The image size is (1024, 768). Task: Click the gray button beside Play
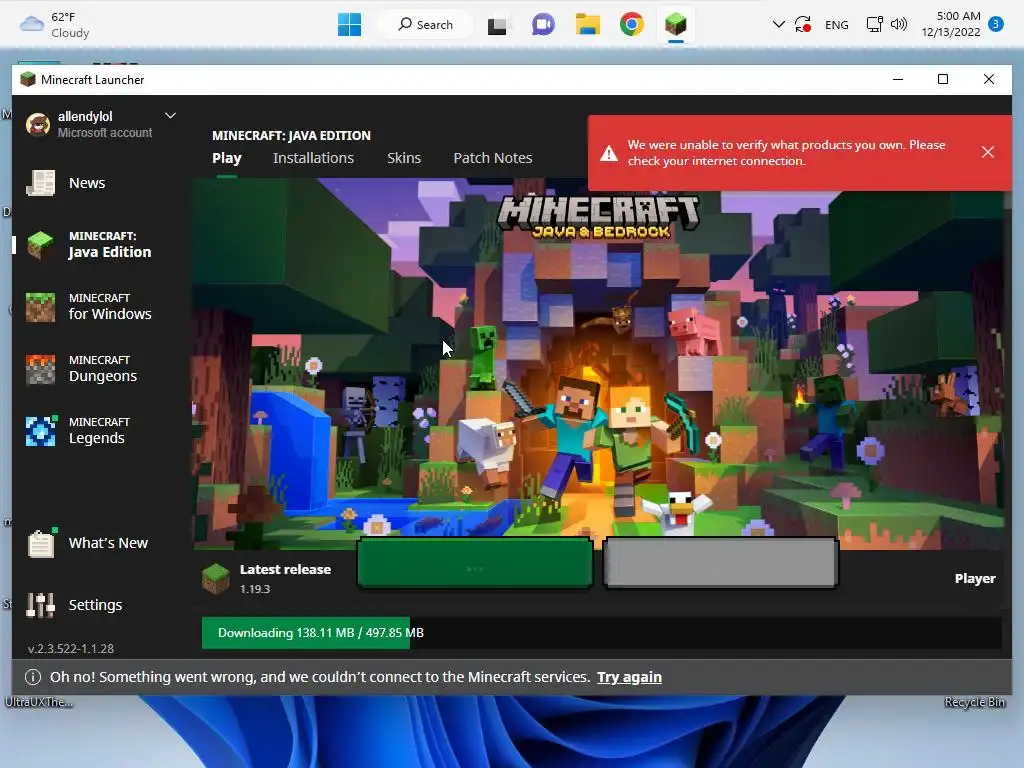[x=720, y=563]
